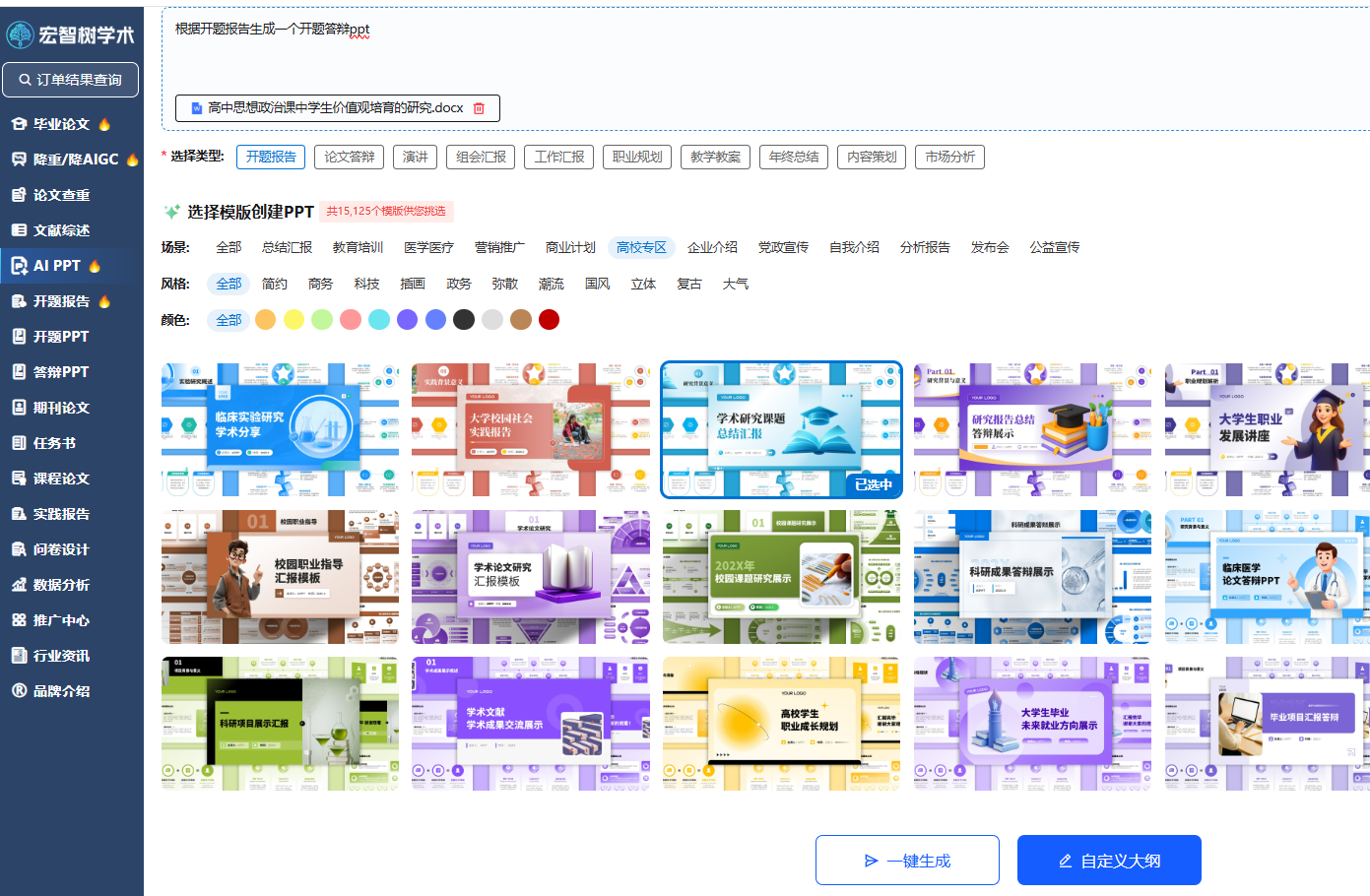The image size is (1370, 896).
Task: Click the 品牌介绍 sidebar icon
Action: pyautogui.click(x=19, y=691)
